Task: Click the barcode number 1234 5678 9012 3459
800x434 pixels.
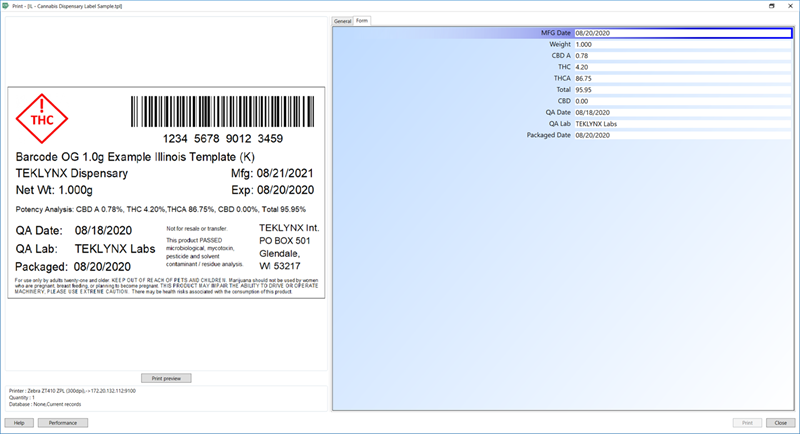Action: 222,139
